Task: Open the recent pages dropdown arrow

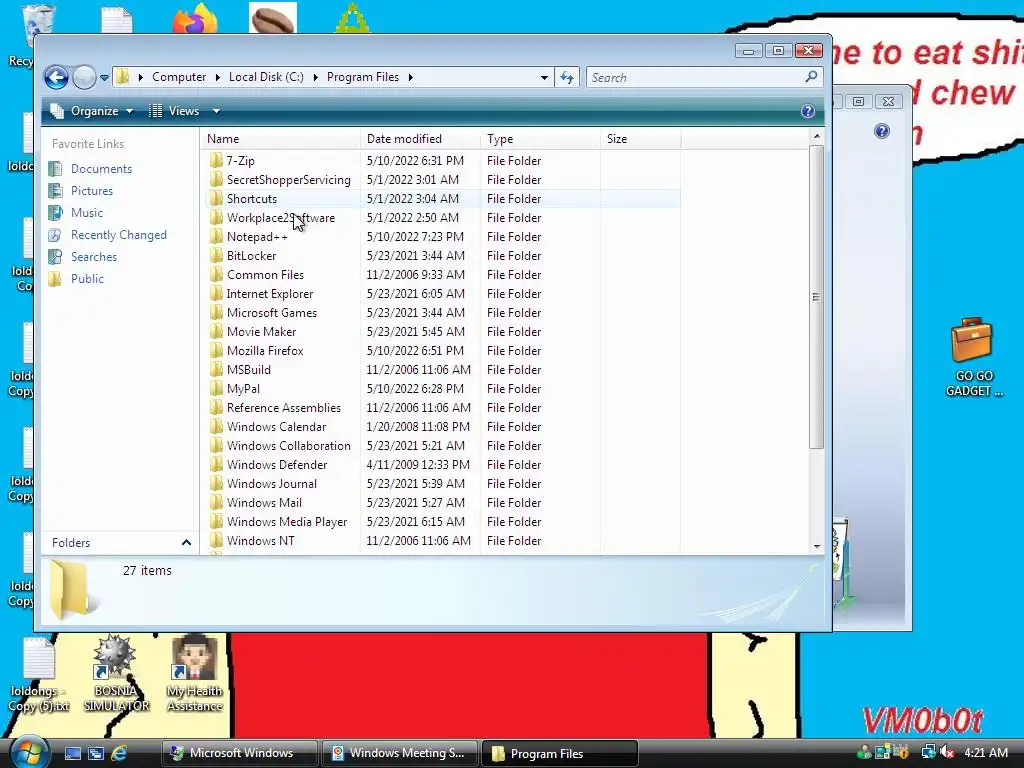Action: pyautogui.click(x=104, y=78)
